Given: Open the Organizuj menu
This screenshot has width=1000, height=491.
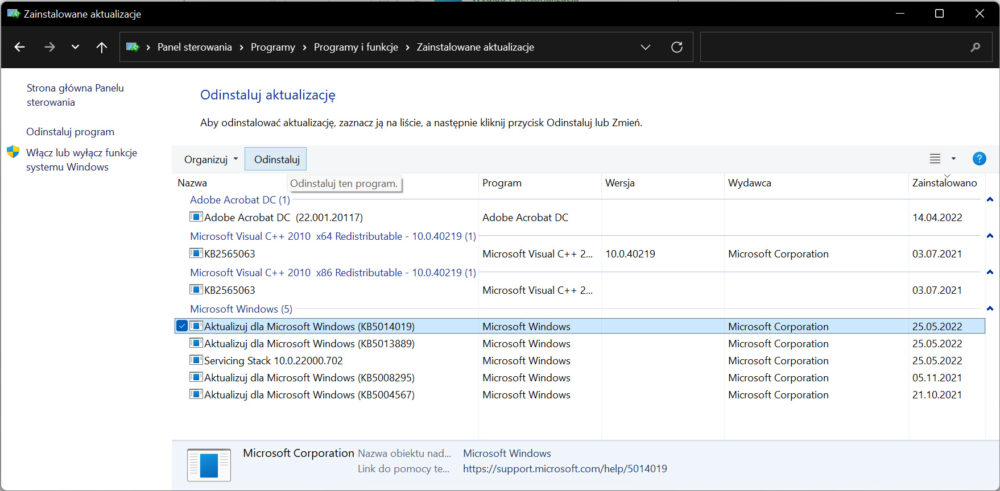Looking at the screenshot, I should point(210,159).
